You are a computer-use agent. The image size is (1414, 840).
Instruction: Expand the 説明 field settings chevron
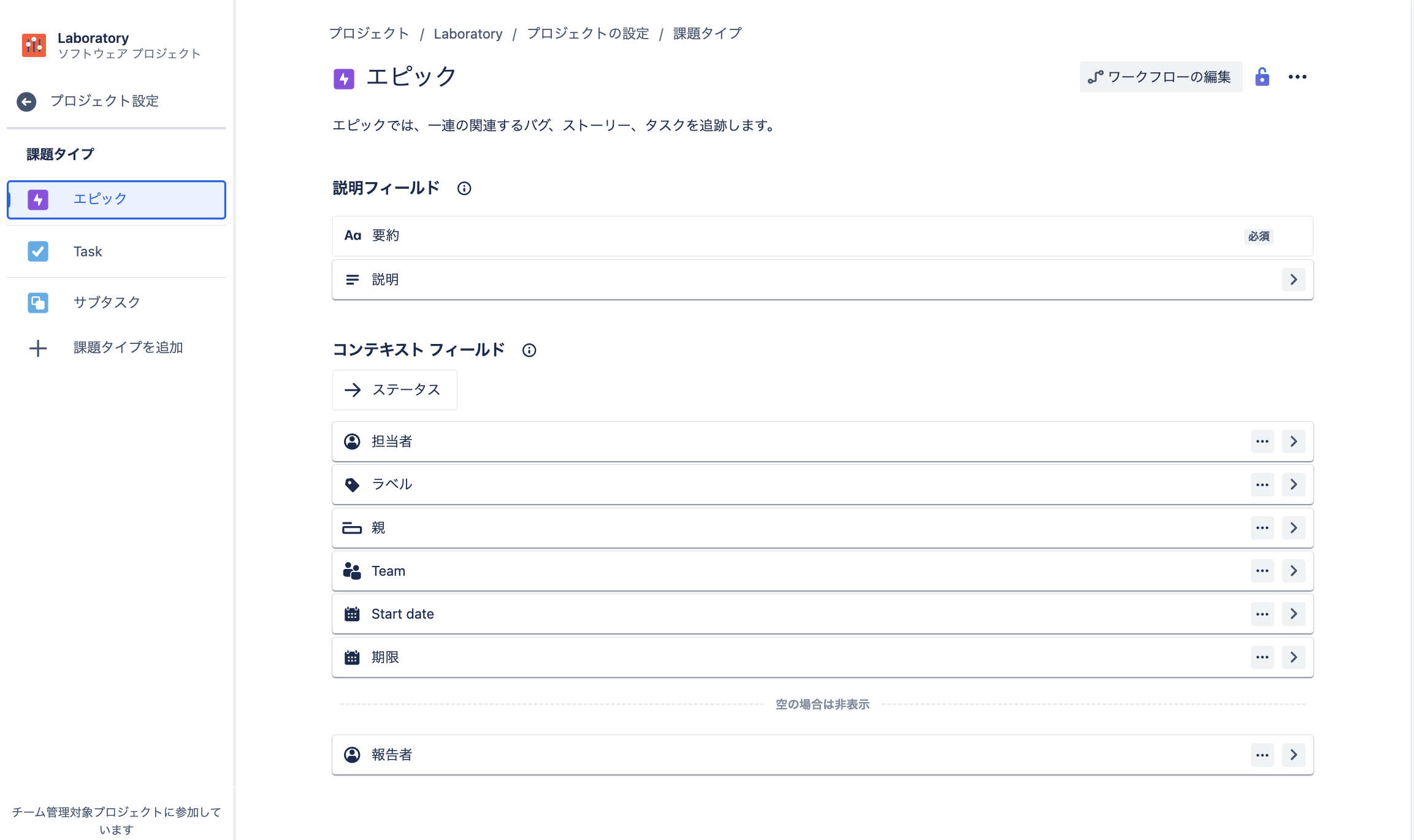(x=1294, y=279)
